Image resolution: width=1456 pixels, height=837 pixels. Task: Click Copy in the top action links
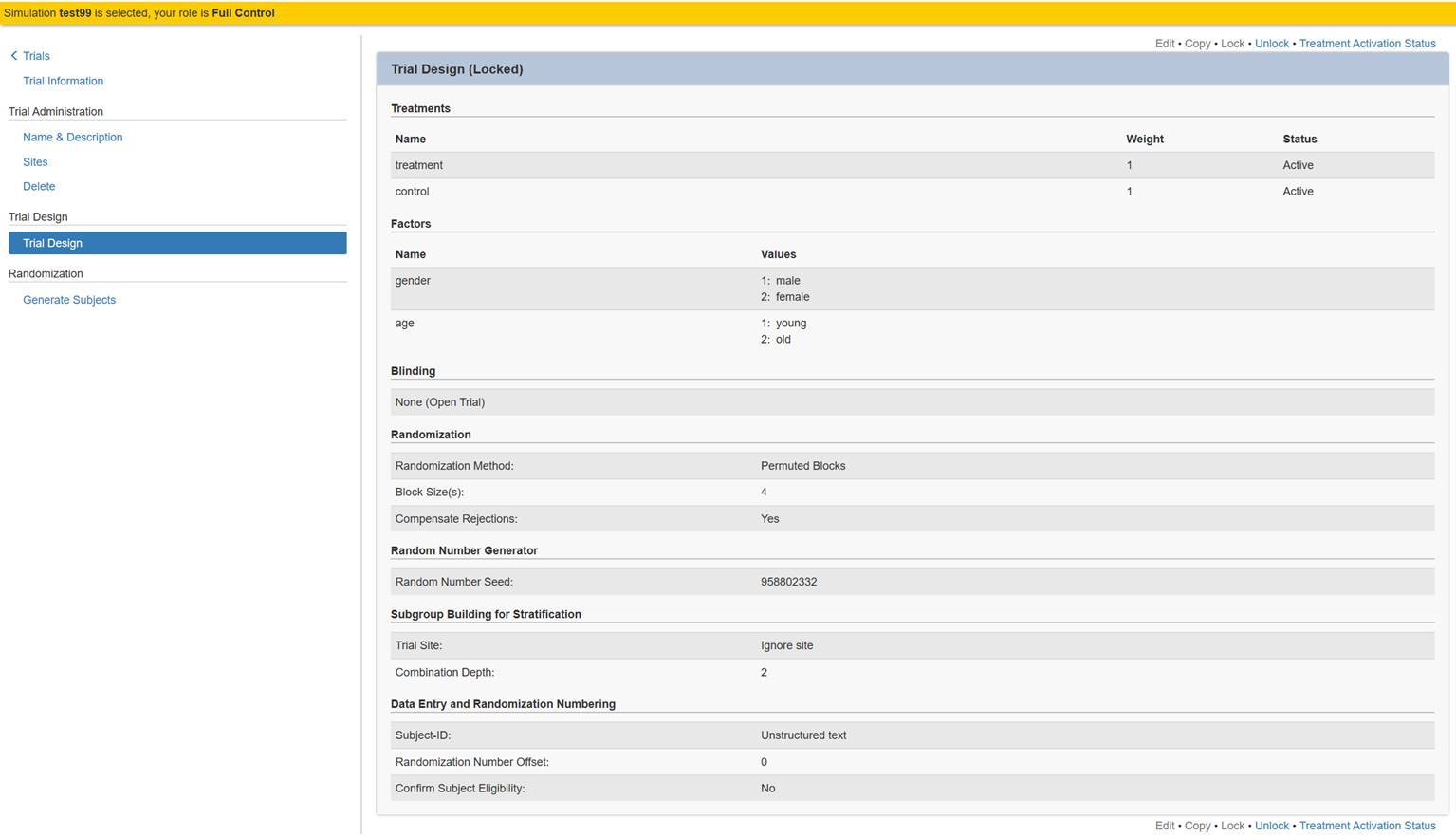tap(1196, 43)
